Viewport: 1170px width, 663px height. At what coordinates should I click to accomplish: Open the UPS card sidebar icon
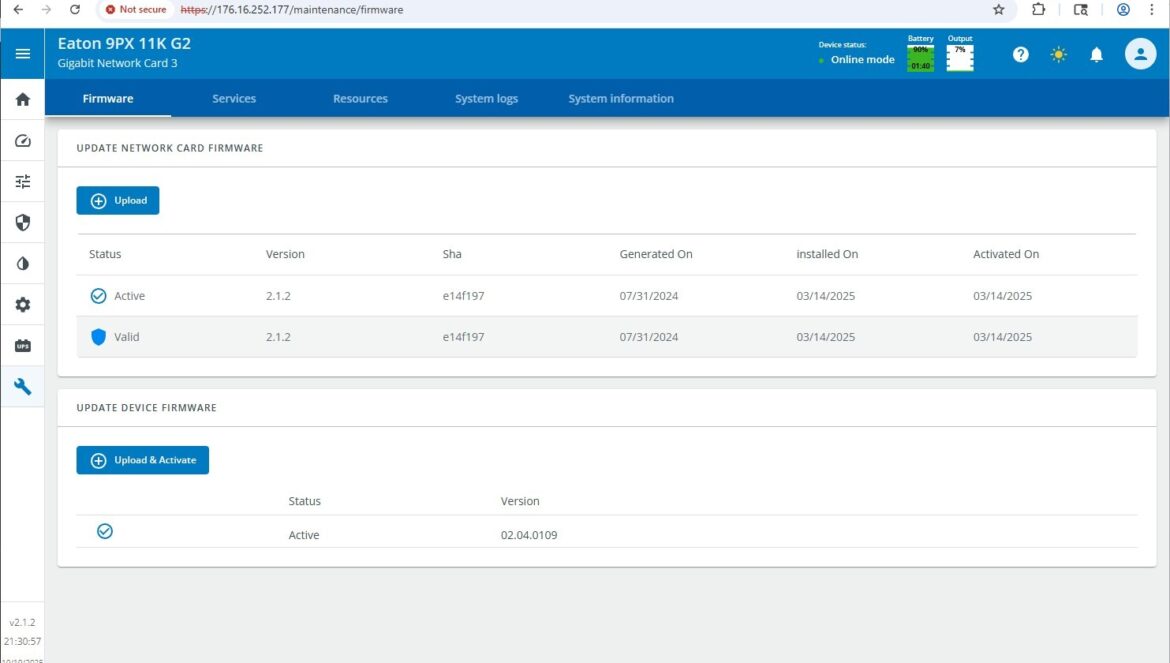coord(22,346)
